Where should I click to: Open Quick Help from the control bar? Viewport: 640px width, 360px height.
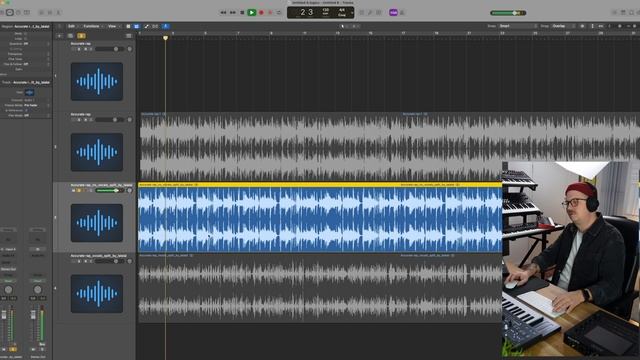pyautogui.click(x=18, y=13)
